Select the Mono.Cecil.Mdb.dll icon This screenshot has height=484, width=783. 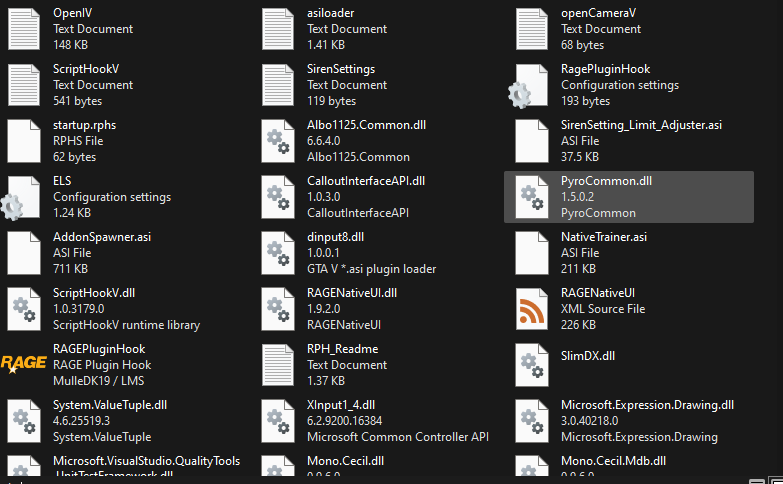(x=531, y=466)
